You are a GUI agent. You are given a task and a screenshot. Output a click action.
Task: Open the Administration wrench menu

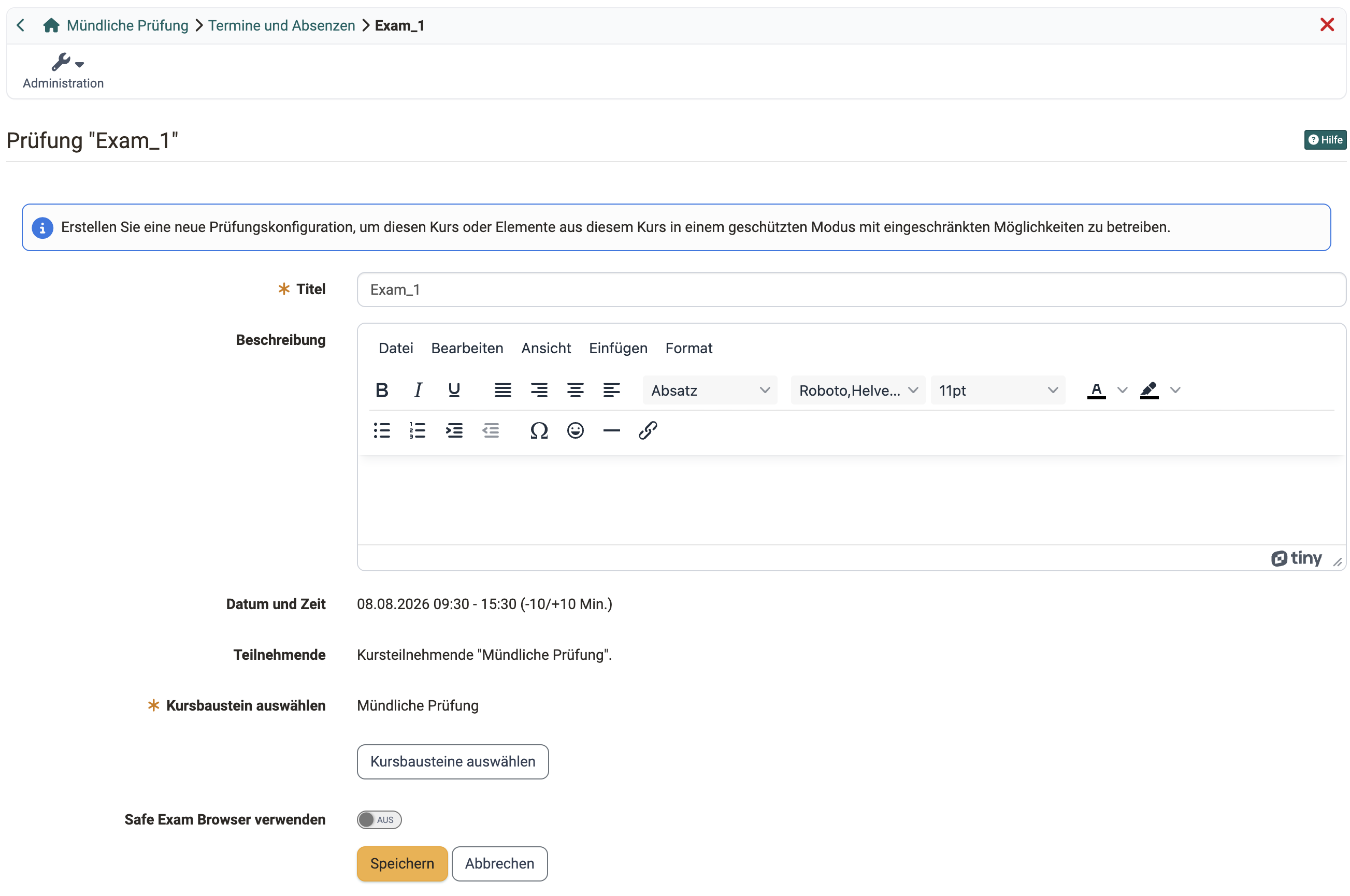click(63, 71)
